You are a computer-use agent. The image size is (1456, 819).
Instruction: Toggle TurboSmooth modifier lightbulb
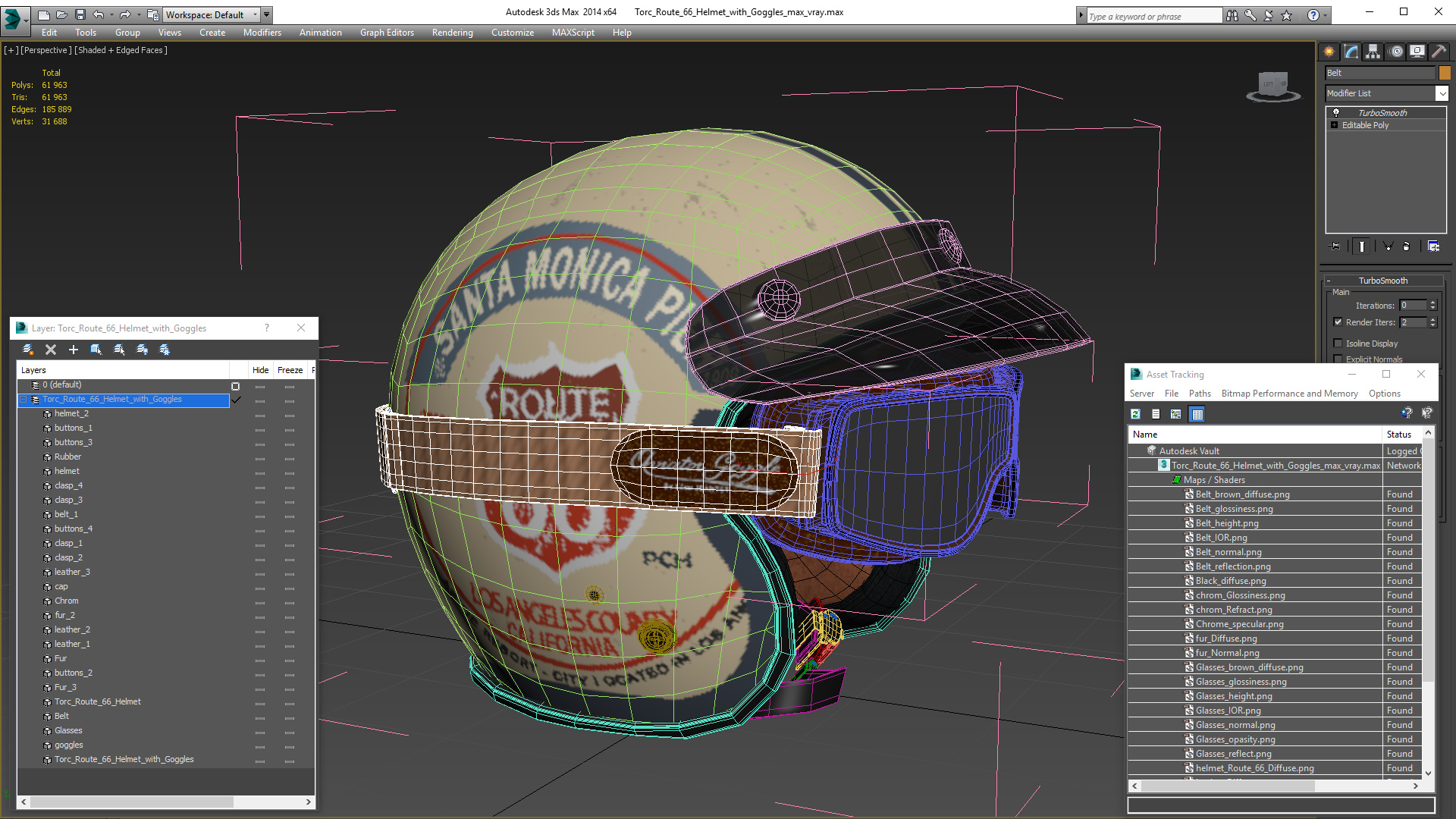pos(1336,112)
